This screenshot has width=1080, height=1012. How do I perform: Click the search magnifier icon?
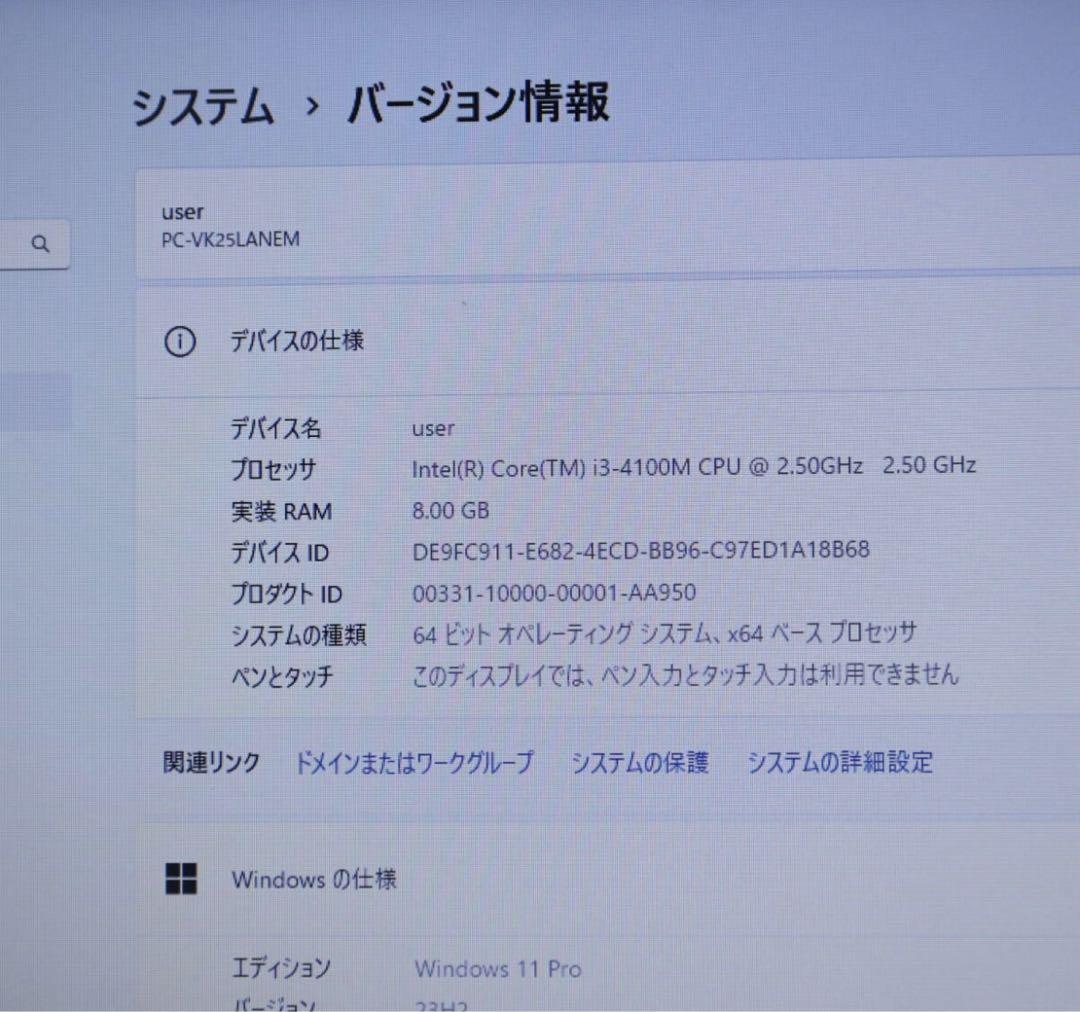point(41,244)
